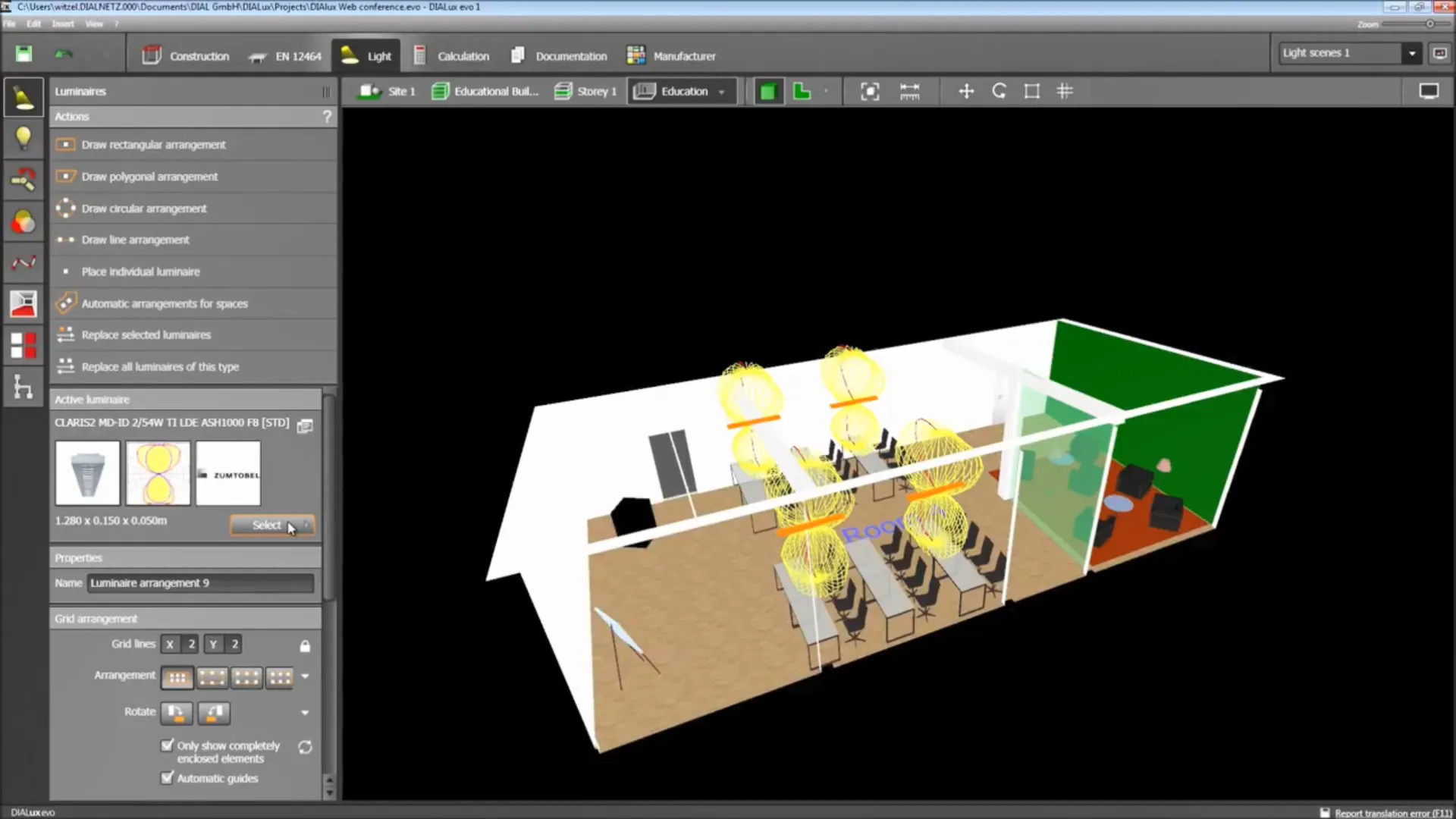Image resolution: width=1456 pixels, height=819 pixels.
Task: Open the colour filters sidebar tool
Action: pyautogui.click(x=24, y=221)
